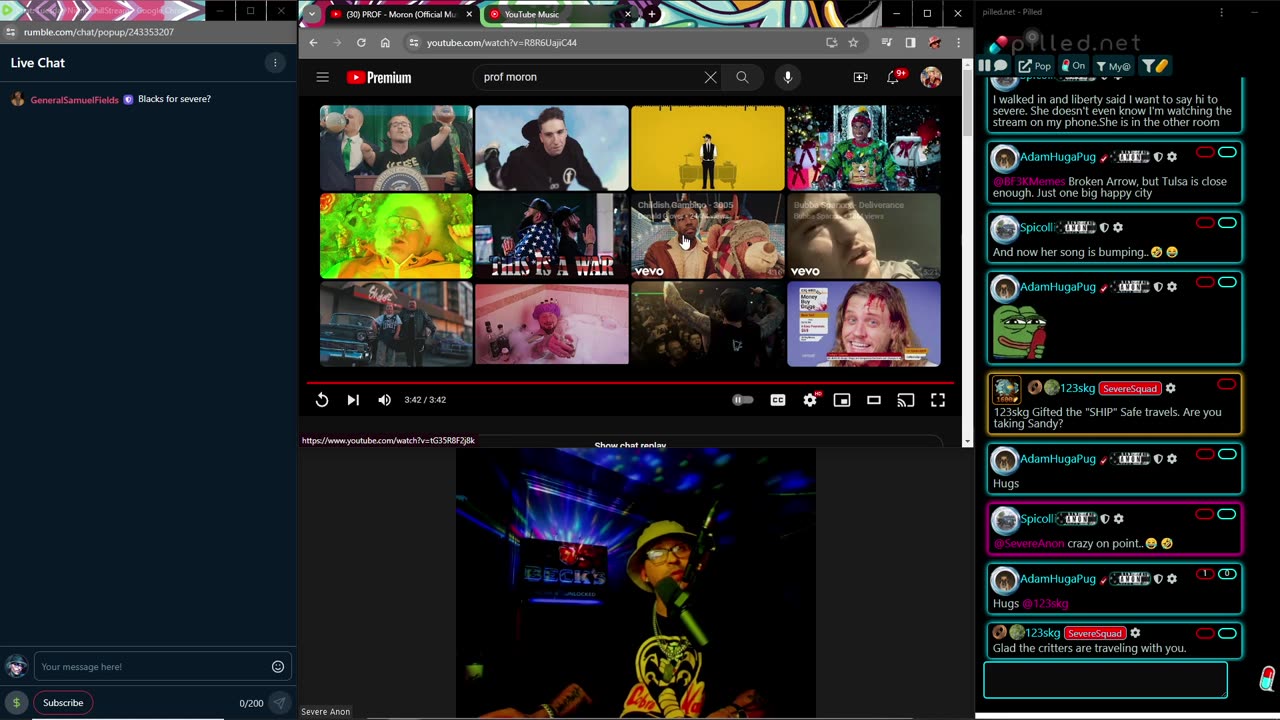This screenshot has height=720, width=1280.
Task: Open Rumble rant dollar button
Action: 16,703
